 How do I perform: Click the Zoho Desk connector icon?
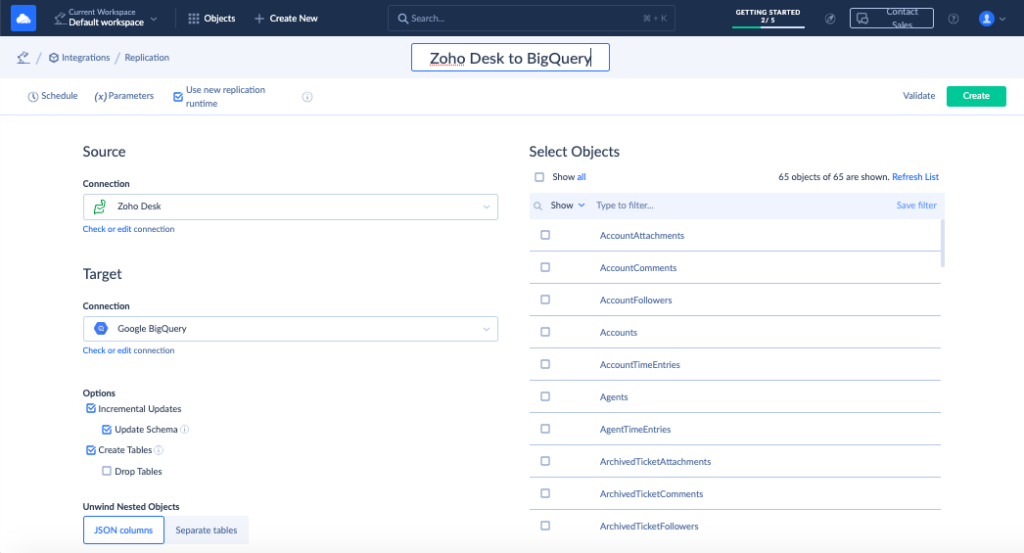(100, 206)
